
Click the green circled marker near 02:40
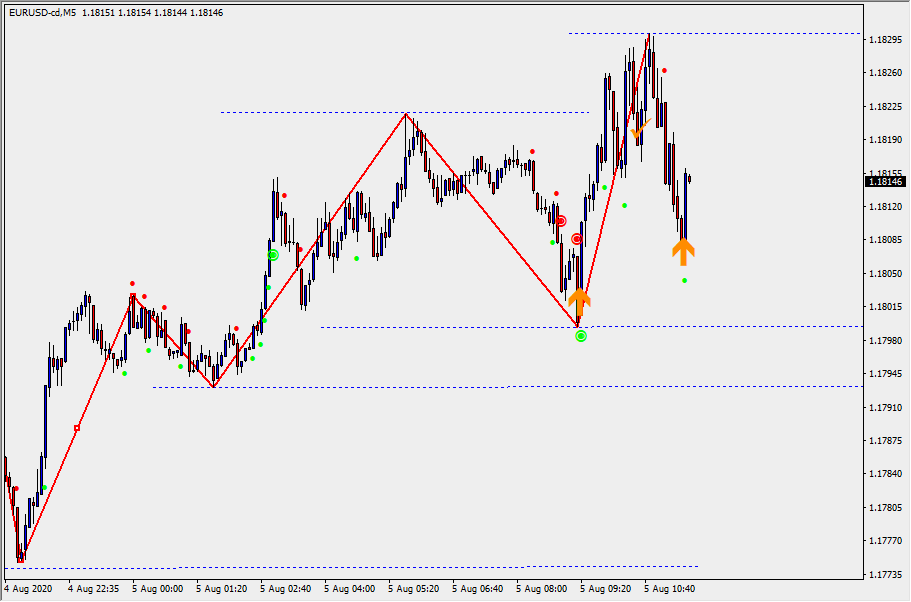pyautogui.click(x=273, y=255)
